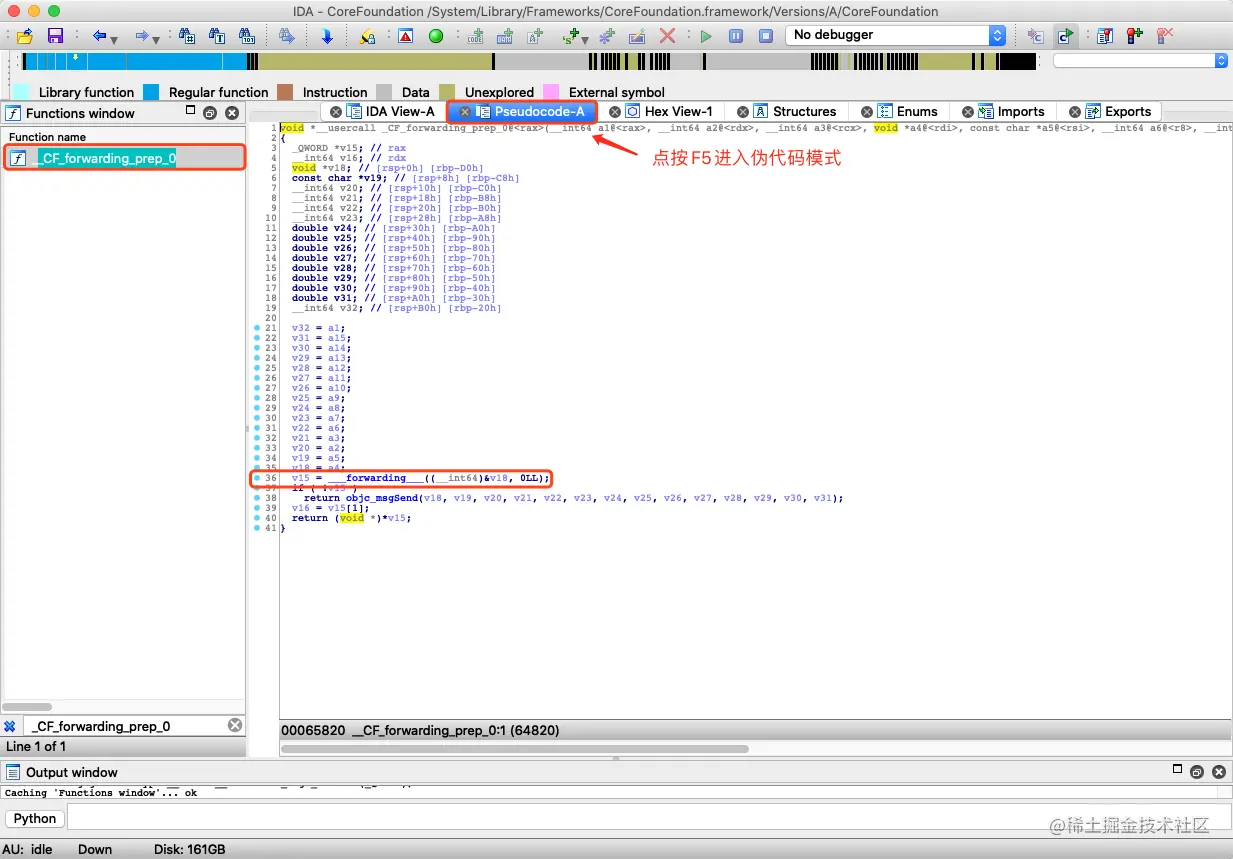The height and width of the screenshot is (859, 1233).
Task: Click the ___forwarding___ call on line 36
Action: [375, 478]
